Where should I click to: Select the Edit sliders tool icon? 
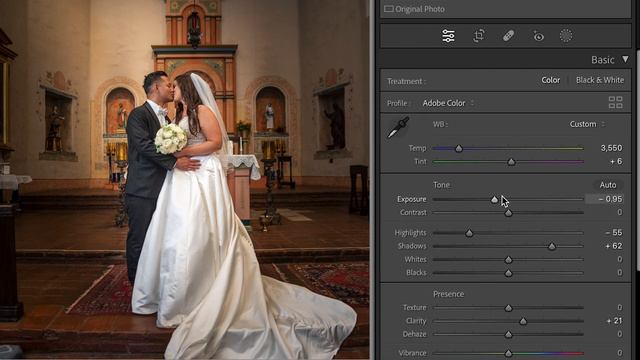448,36
